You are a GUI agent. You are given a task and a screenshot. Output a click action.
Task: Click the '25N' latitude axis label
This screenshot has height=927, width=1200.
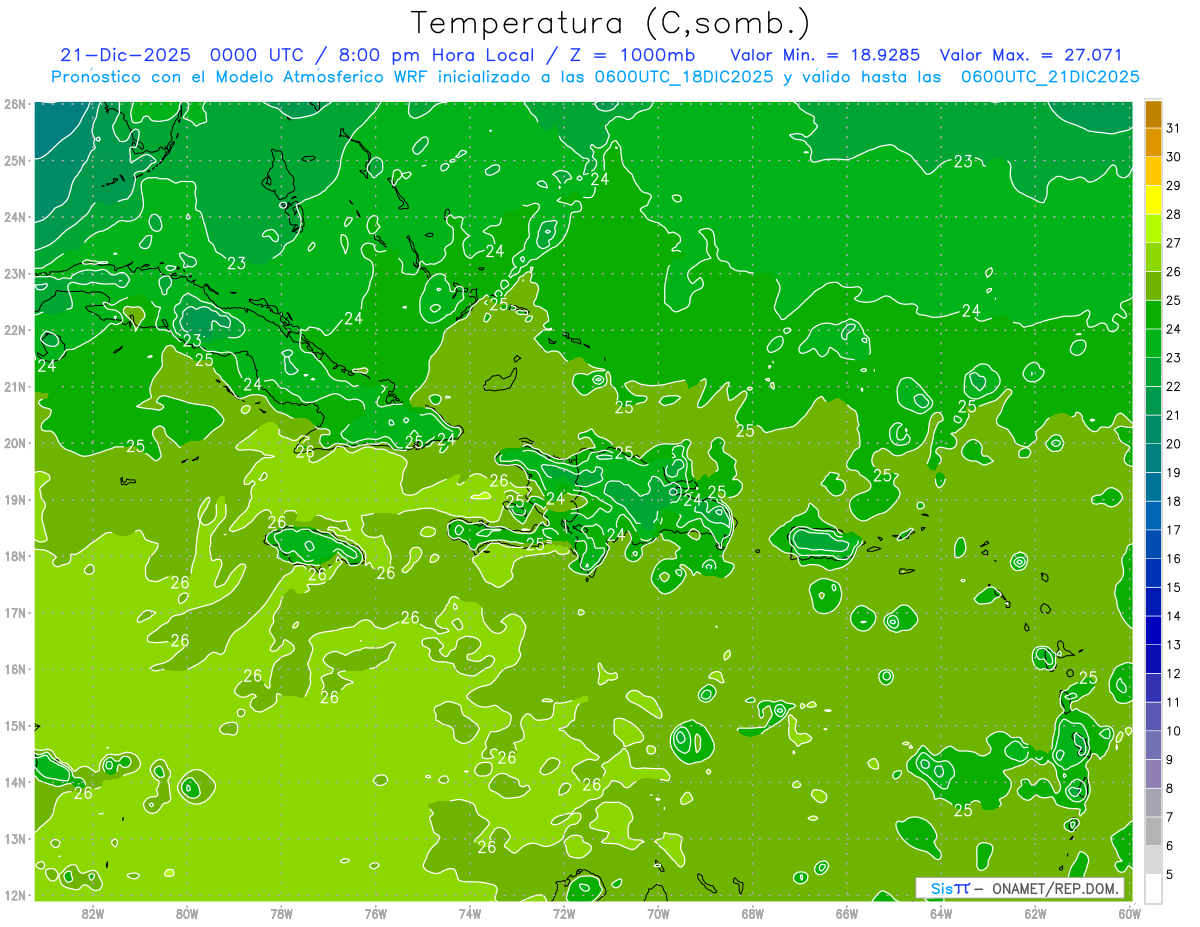click(15, 160)
